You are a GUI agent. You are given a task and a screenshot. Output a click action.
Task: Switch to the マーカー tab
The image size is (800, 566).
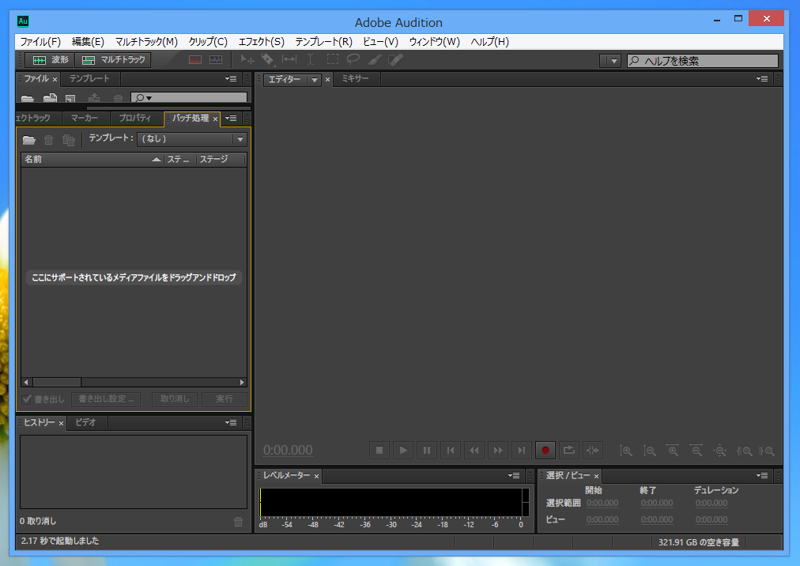tap(84, 118)
